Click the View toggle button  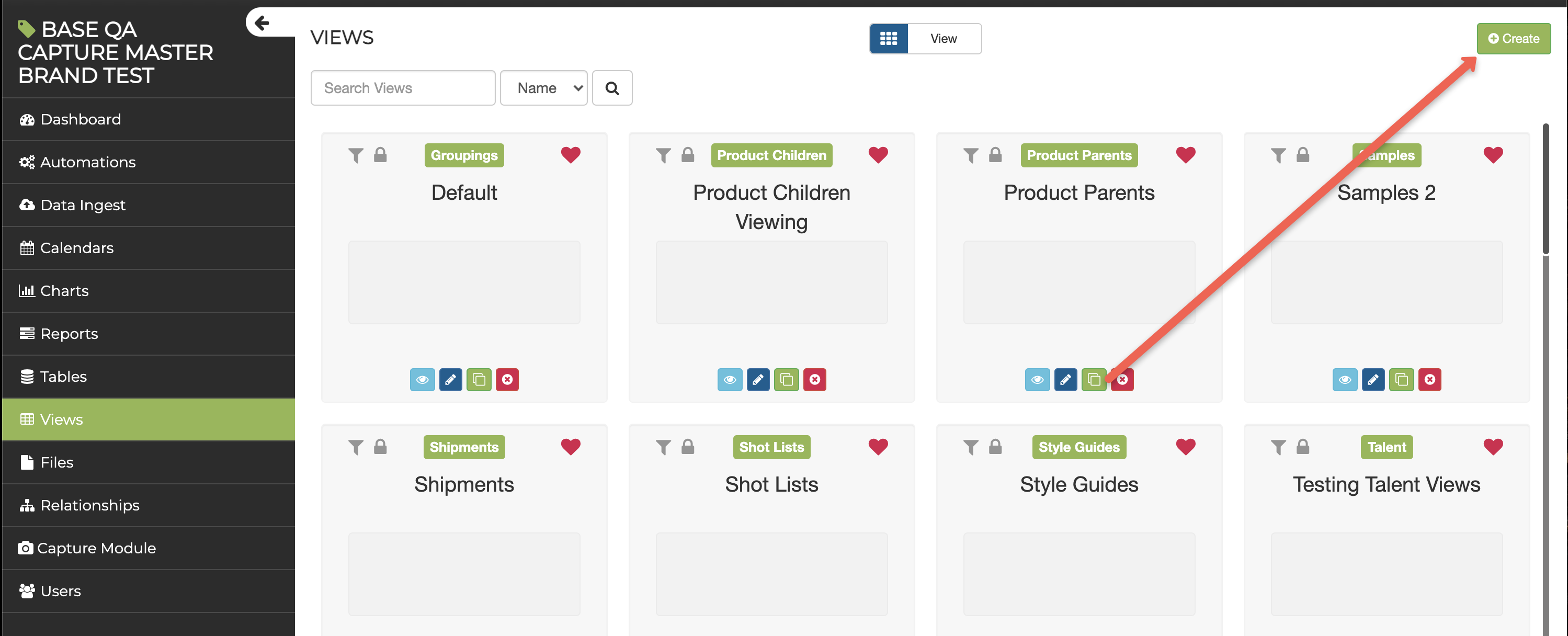(x=944, y=38)
